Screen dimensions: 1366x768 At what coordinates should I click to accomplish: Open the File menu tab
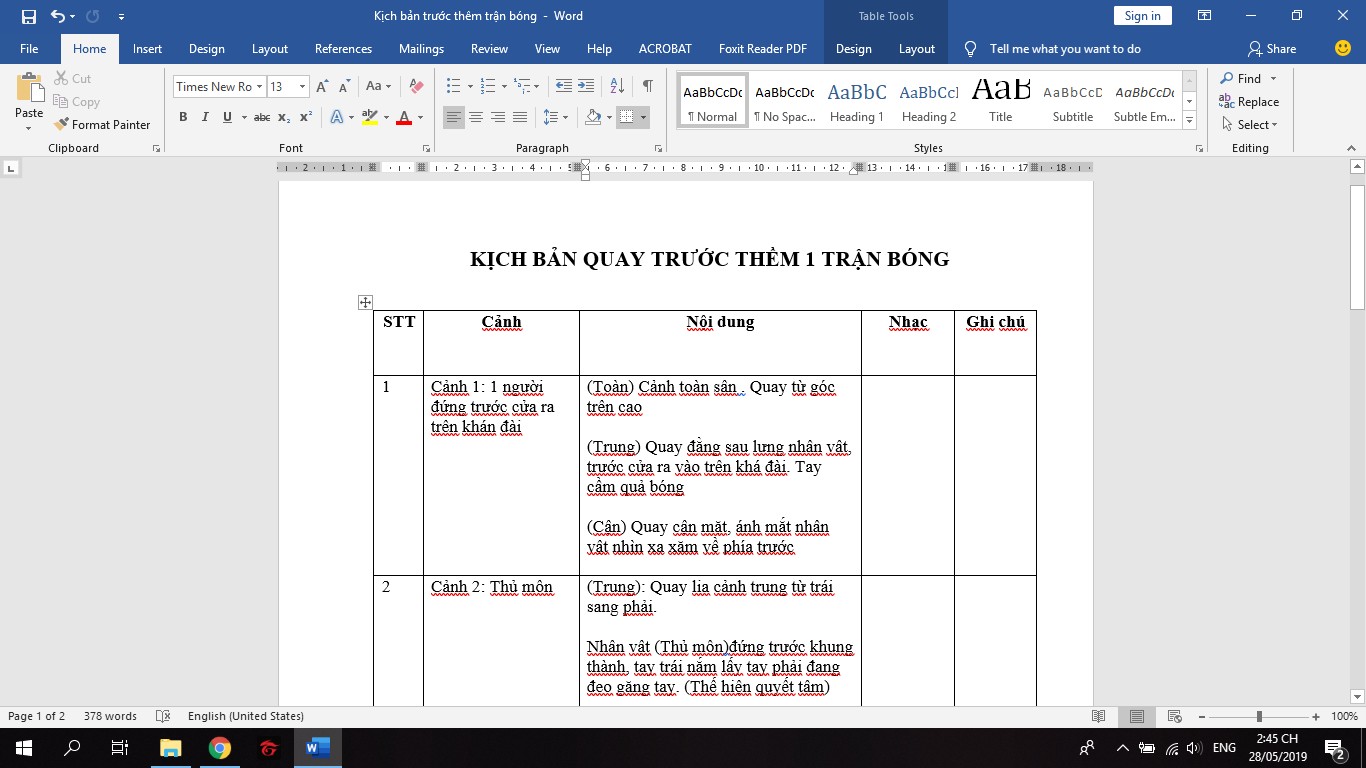coord(29,49)
